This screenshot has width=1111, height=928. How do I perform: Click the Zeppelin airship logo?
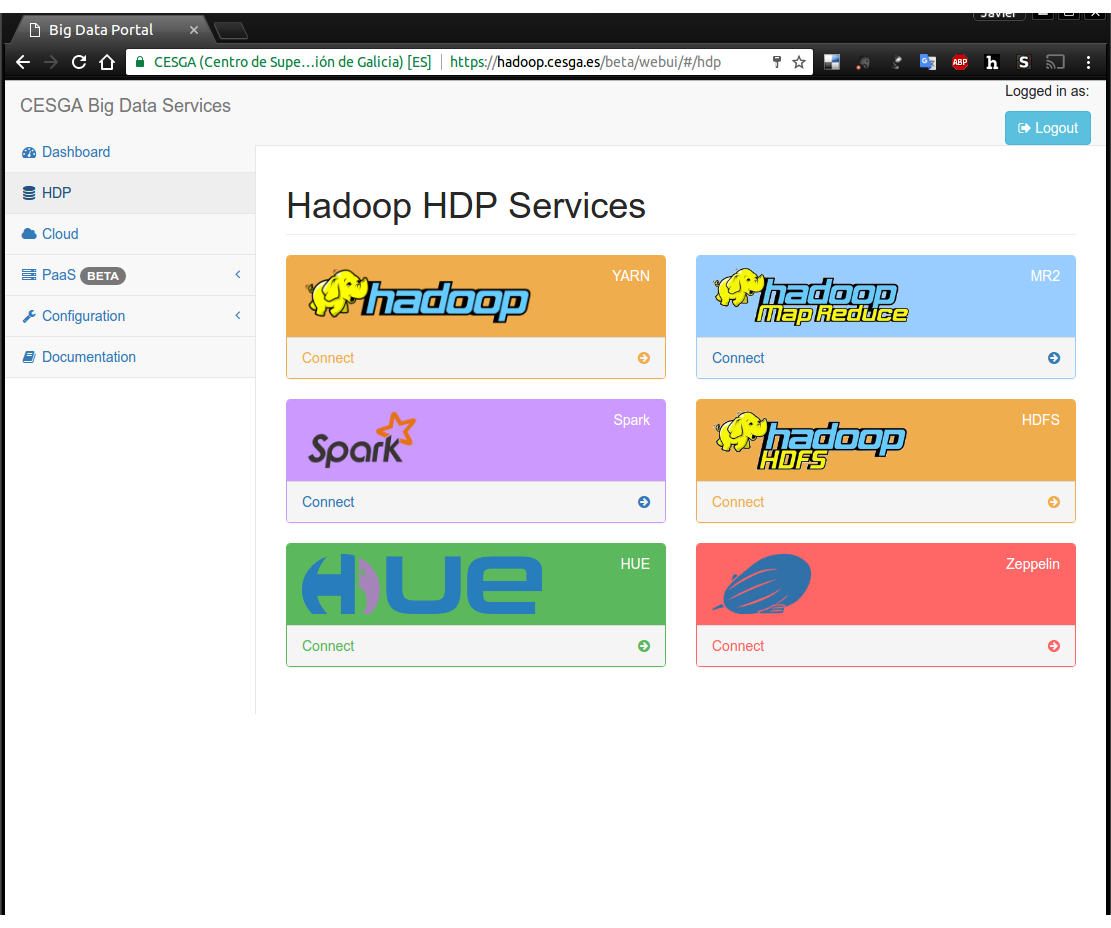(x=762, y=584)
